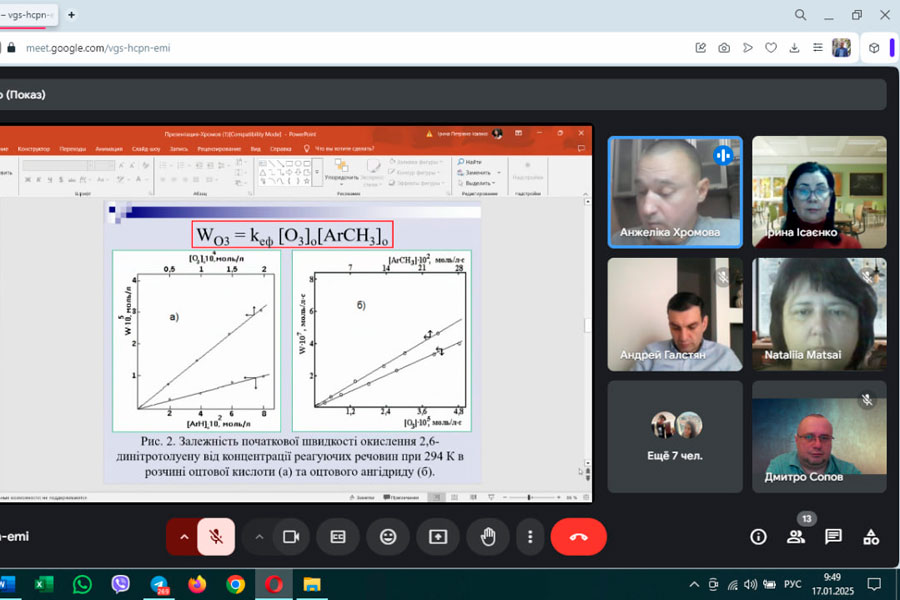The image size is (900, 600).
Task: Toggle closed captions in Meet
Action: 338,537
